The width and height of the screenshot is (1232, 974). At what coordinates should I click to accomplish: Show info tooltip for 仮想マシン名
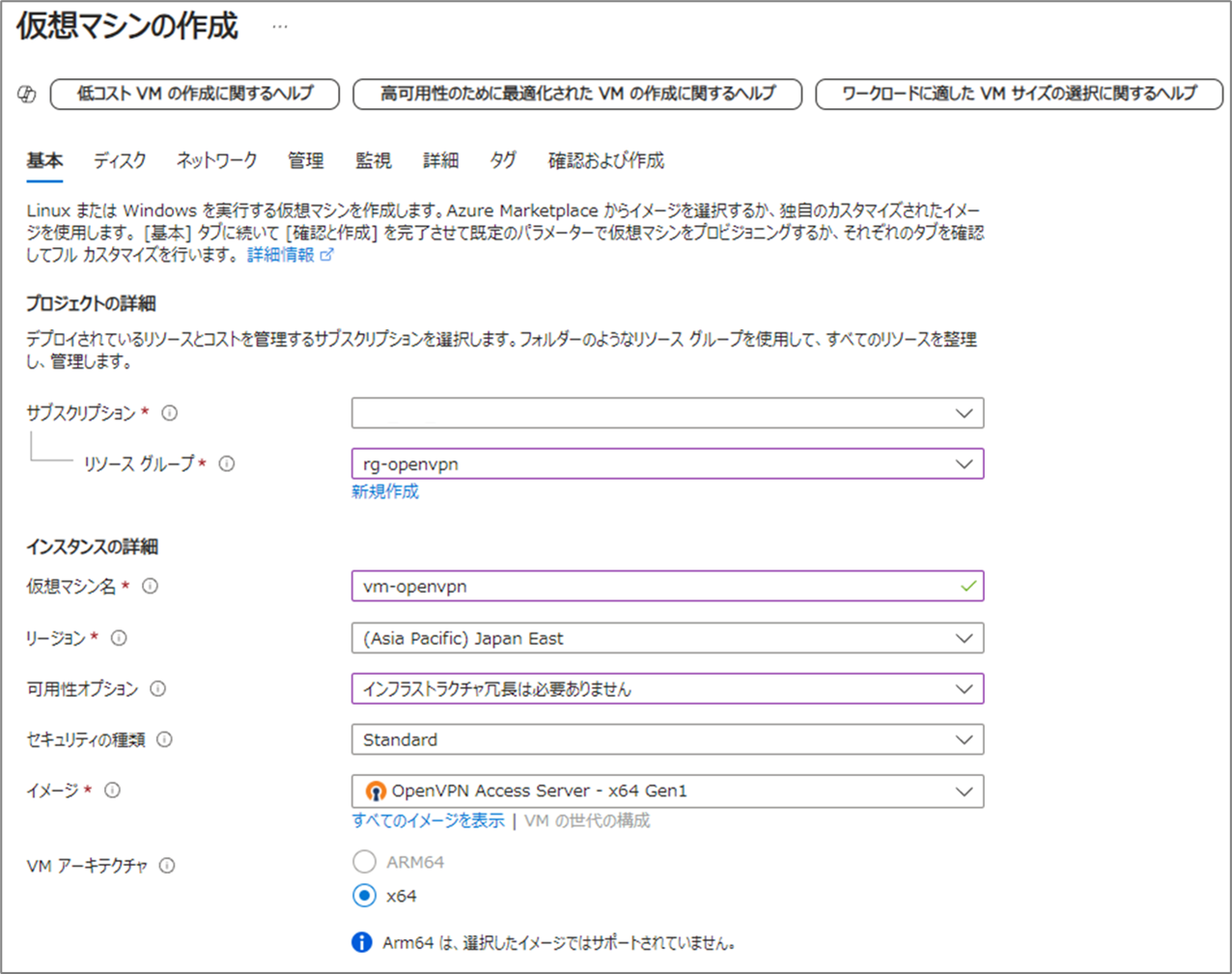click(x=150, y=586)
